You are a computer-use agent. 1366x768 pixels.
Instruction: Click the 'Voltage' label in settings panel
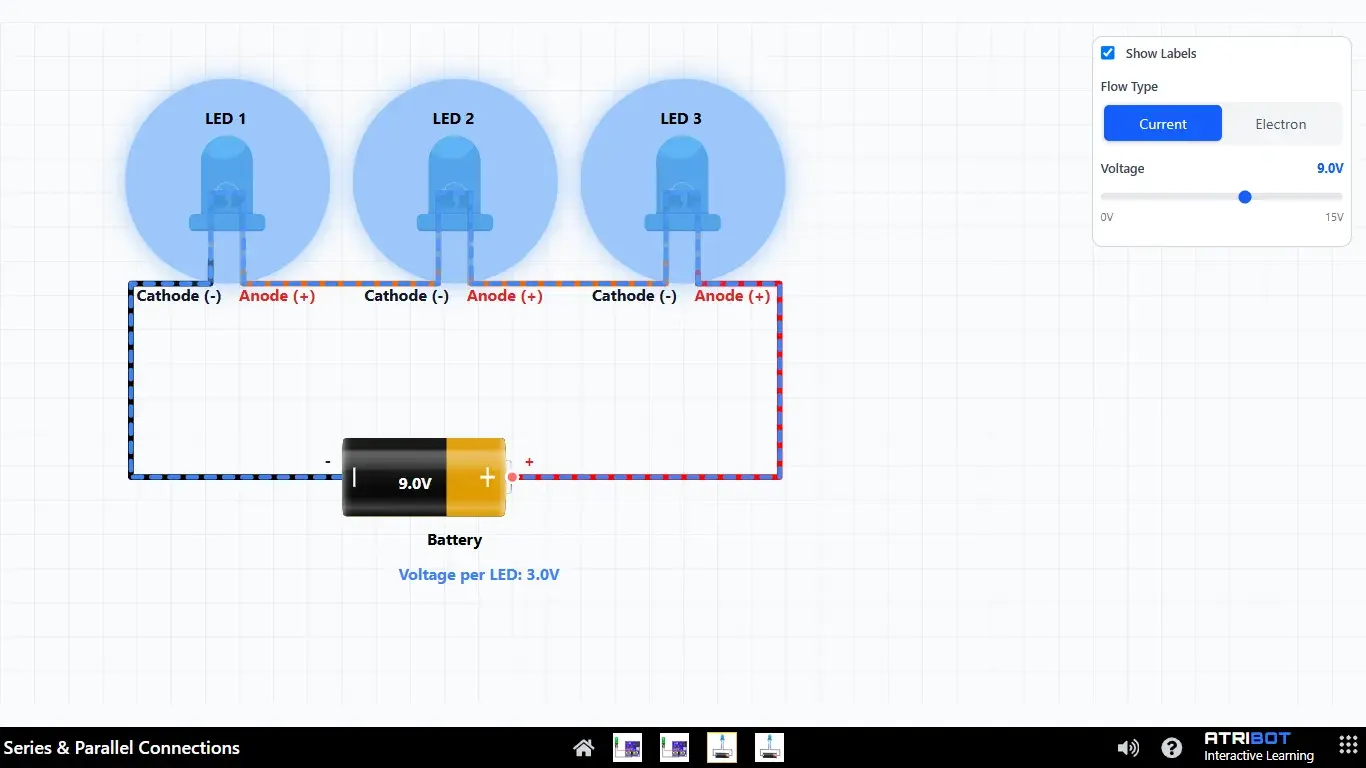1122,169
